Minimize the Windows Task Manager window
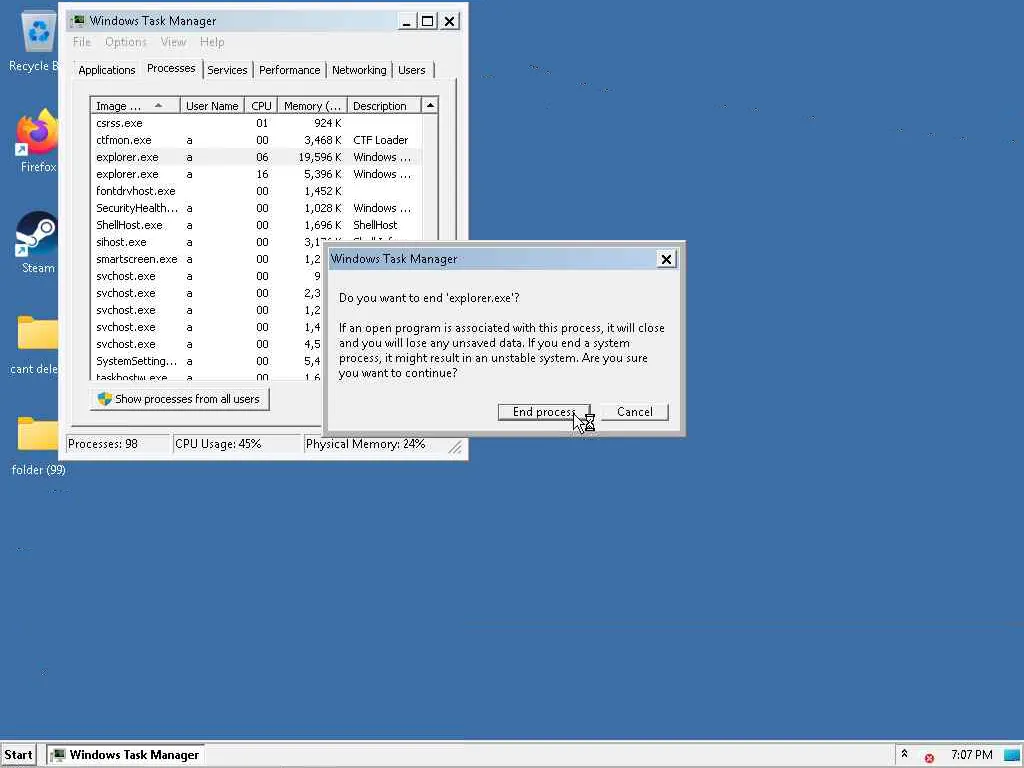Image resolution: width=1024 pixels, height=768 pixels. point(406,22)
